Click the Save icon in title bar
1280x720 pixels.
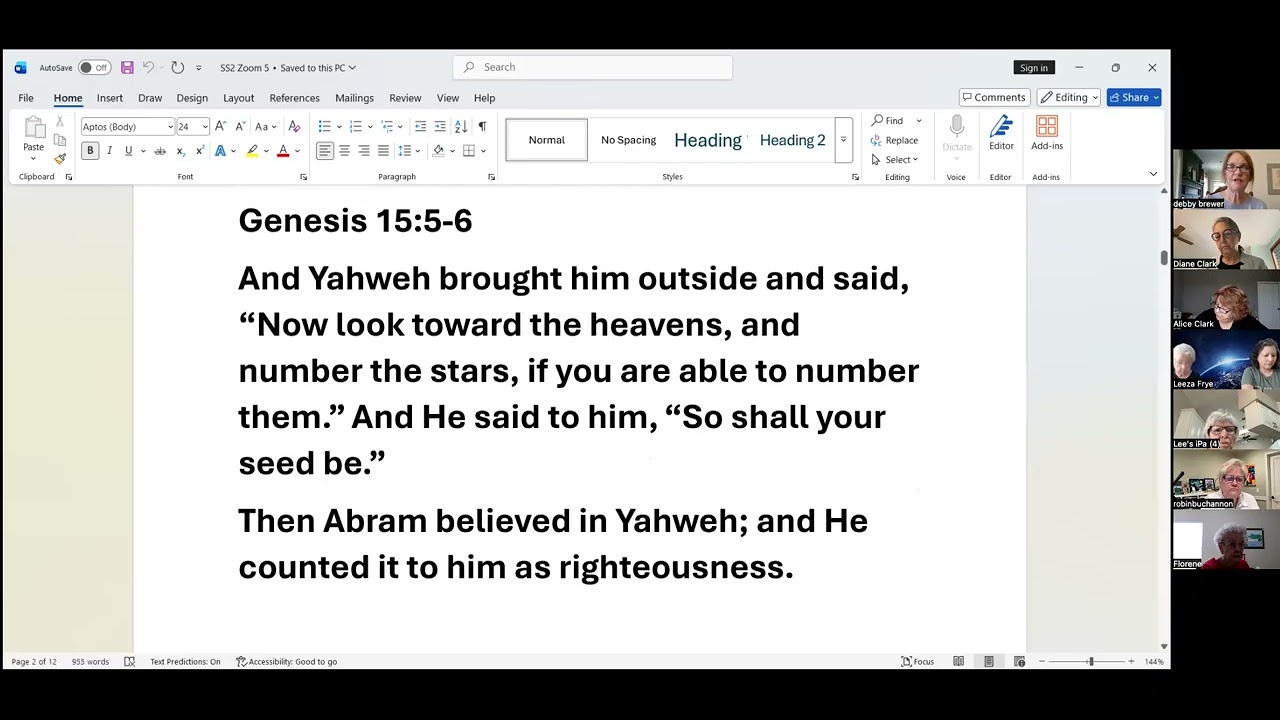point(127,67)
